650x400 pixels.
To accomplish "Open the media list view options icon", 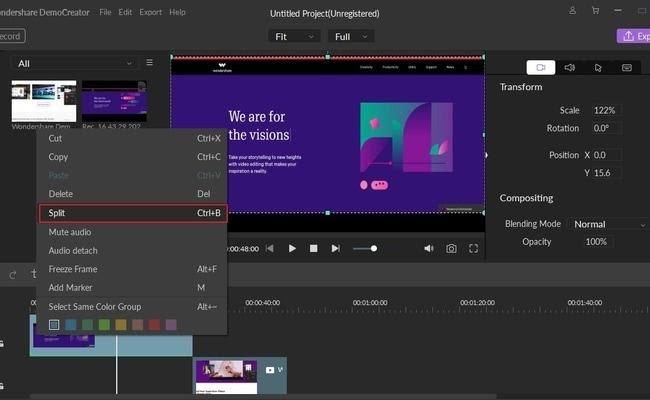I will pyautogui.click(x=150, y=63).
